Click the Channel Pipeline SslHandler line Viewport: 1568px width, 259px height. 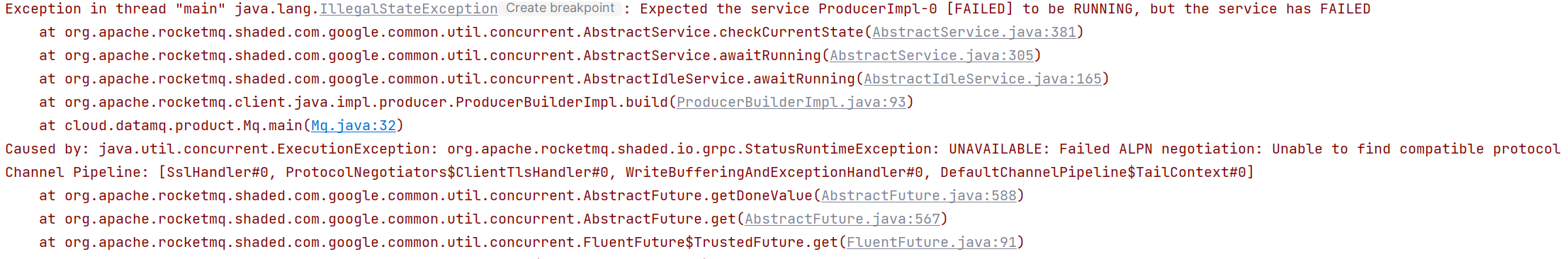(630, 173)
